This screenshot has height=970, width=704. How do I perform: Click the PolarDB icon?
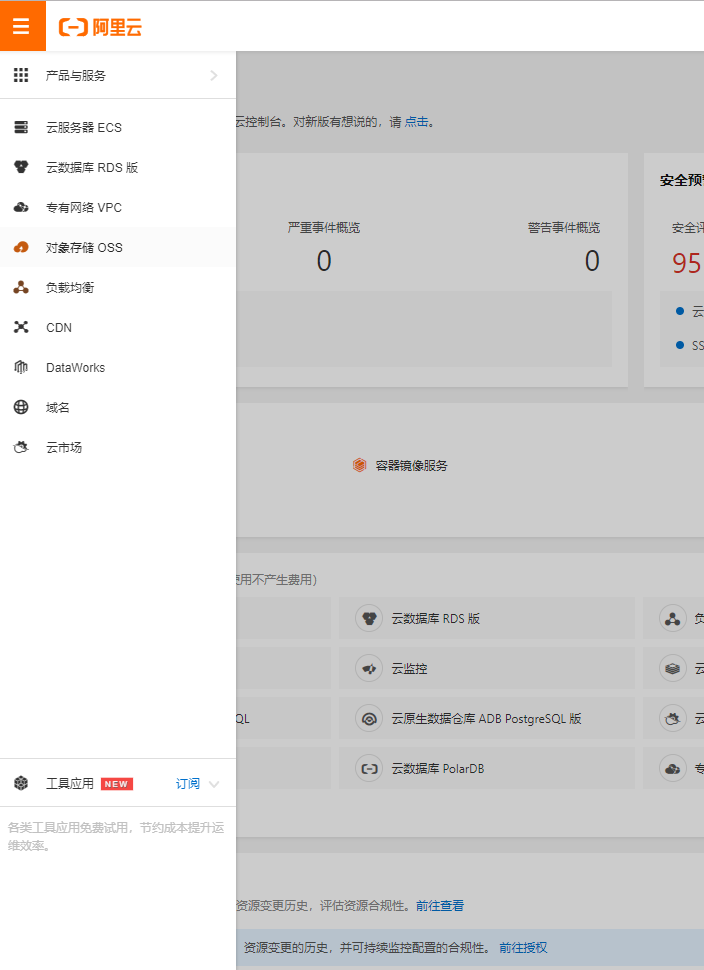point(369,768)
